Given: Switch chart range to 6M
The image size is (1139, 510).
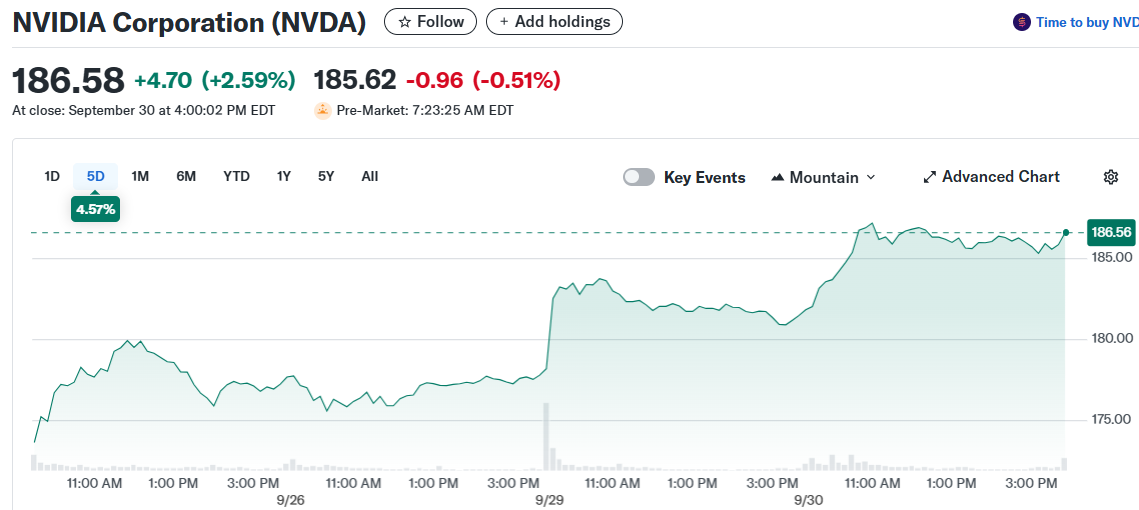Looking at the screenshot, I should click(x=186, y=176).
